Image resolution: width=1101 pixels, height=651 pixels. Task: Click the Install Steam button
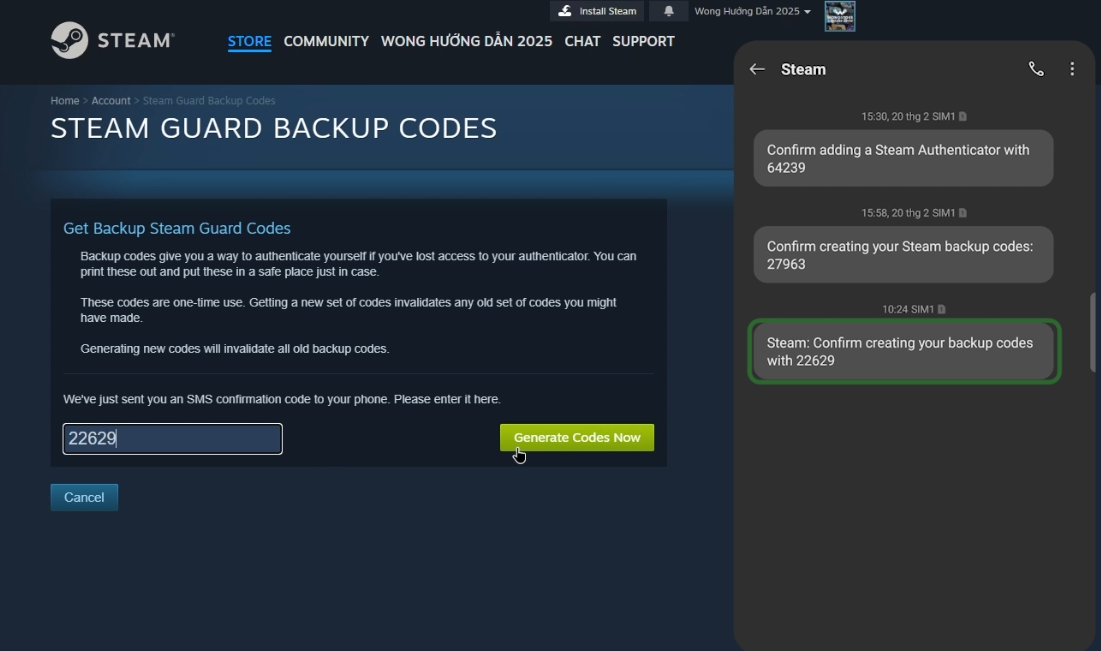597,11
